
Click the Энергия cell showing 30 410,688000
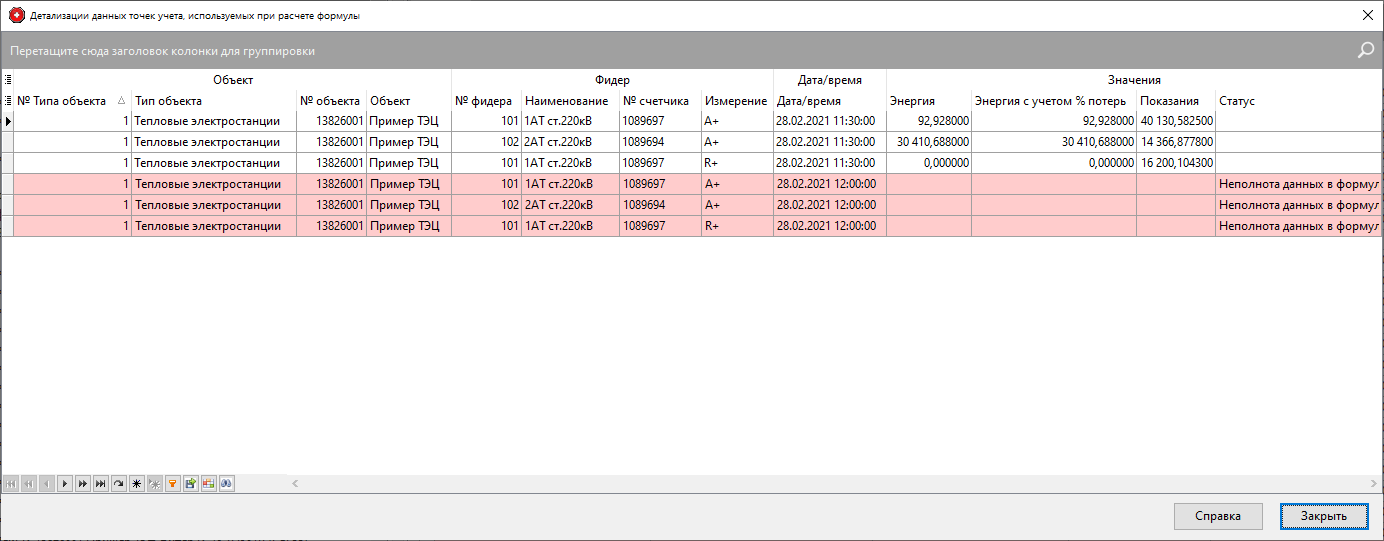[928, 142]
